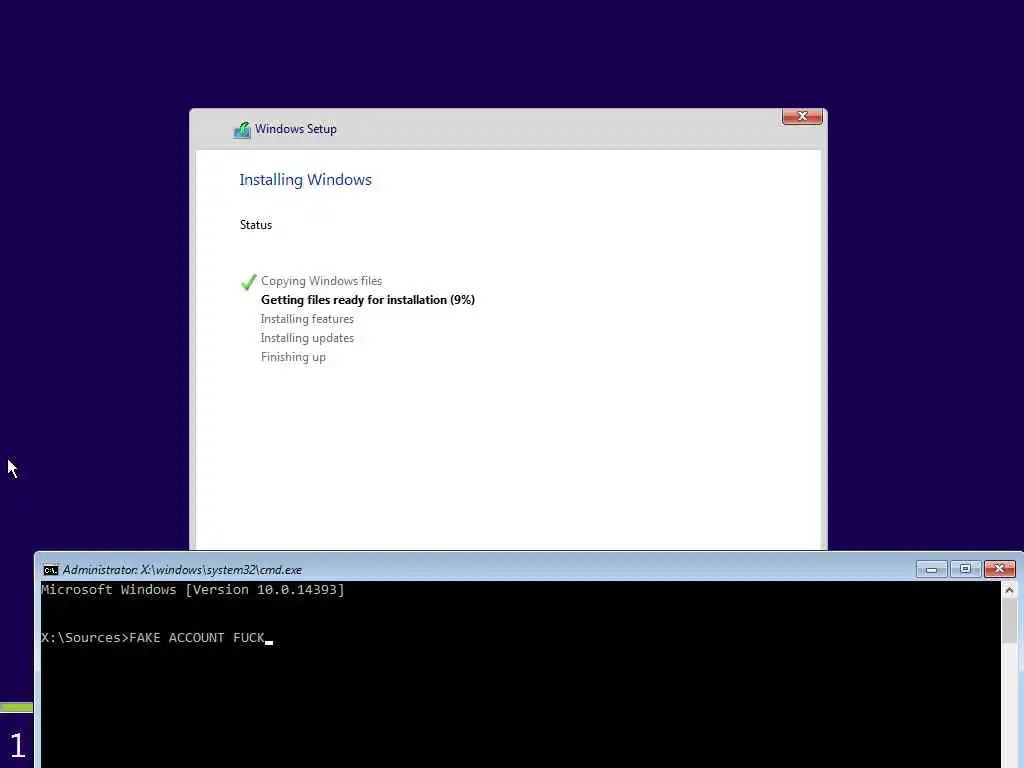
Task: Close the Administrator cmd.exe window
Action: coord(999,569)
